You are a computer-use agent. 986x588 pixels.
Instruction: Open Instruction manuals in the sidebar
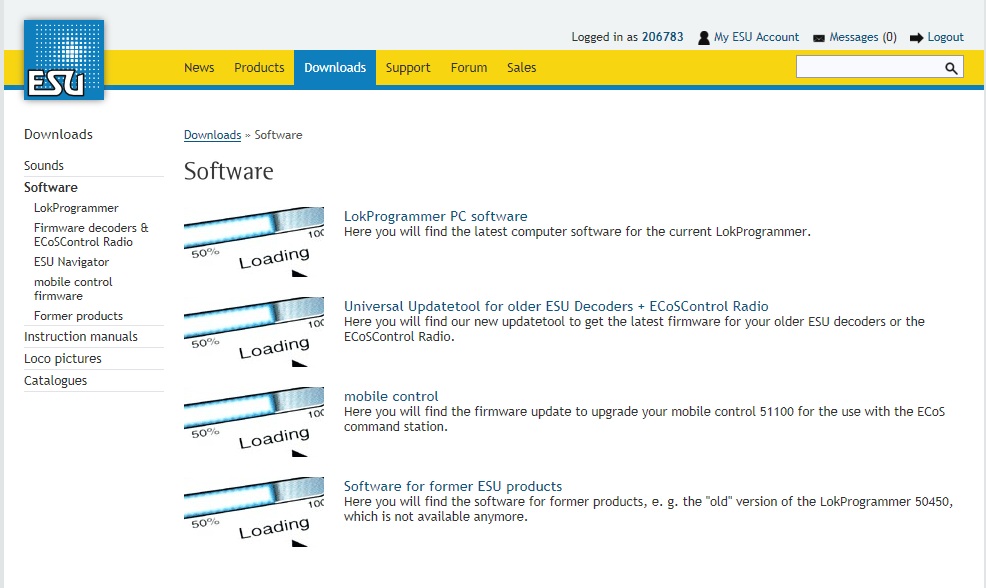coord(81,337)
